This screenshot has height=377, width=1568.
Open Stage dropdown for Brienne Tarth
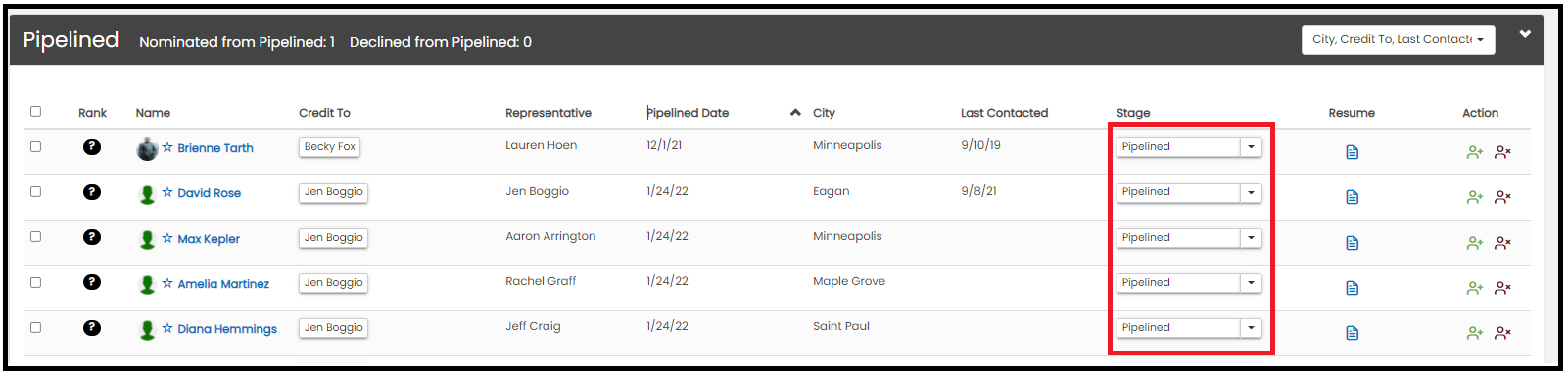coord(1189,147)
